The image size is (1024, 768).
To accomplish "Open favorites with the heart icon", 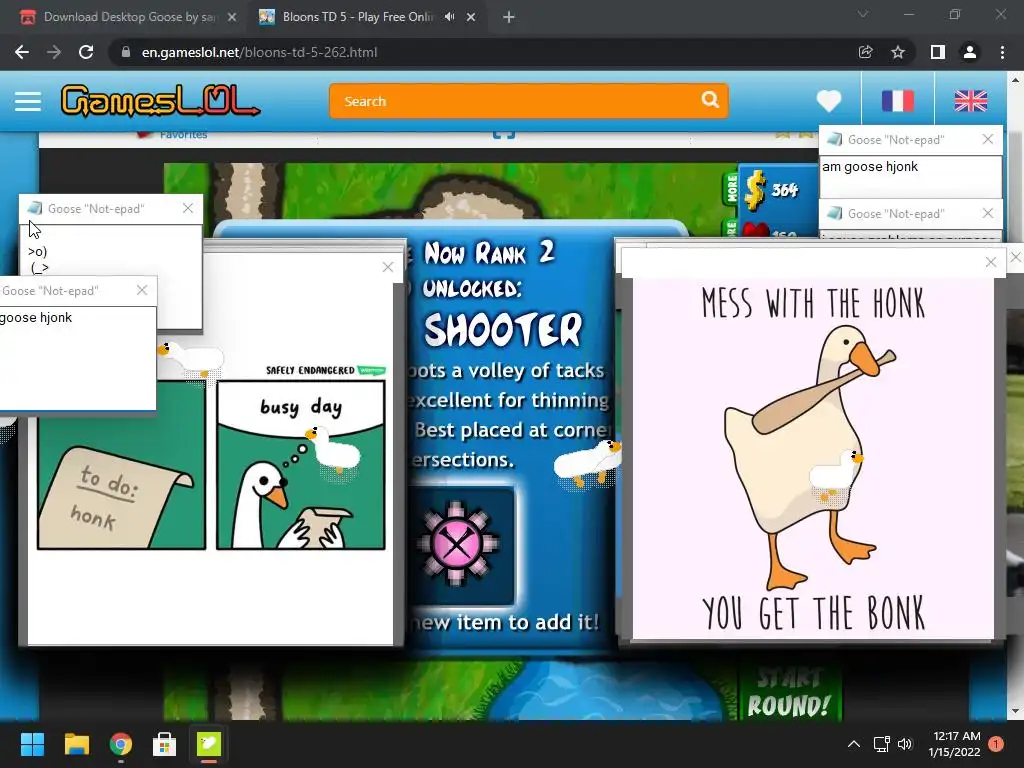I will coord(829,101).
